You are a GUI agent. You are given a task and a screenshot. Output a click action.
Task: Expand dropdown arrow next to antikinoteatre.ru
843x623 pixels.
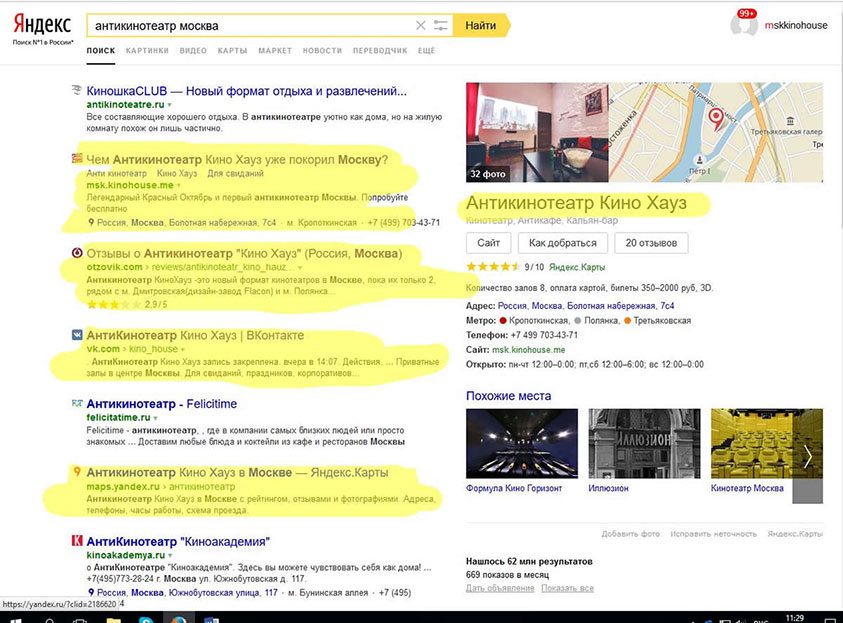[x=170, y=105]
